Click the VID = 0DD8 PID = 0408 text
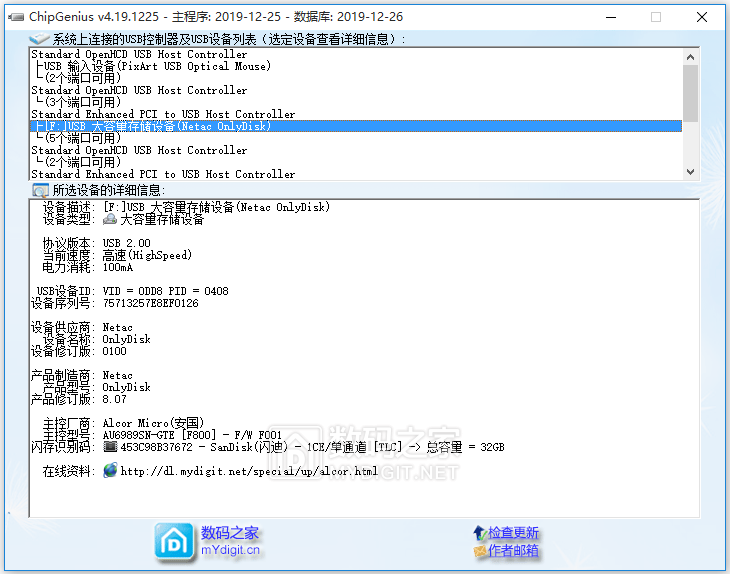 [166, 291]
